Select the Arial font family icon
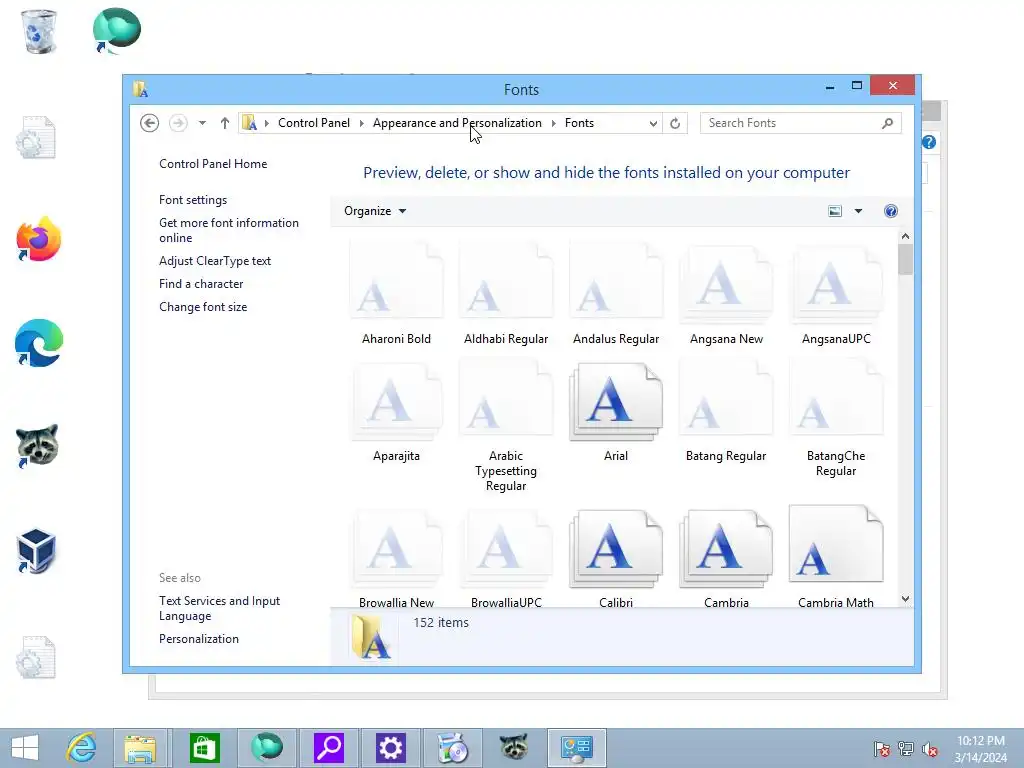Screen dimensions: 1024x768 coord(616,401)
